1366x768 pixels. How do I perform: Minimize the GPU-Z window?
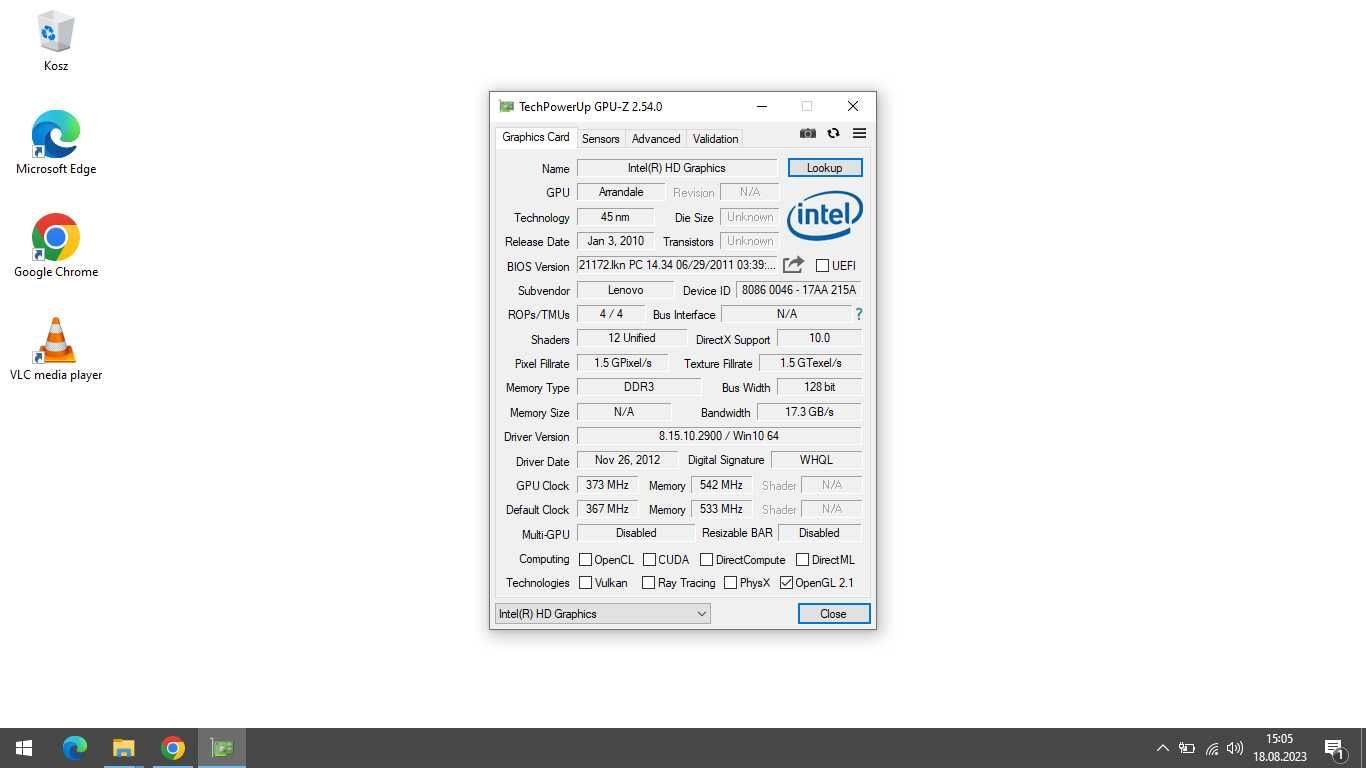pyautogui.click(x=762, y=106)
